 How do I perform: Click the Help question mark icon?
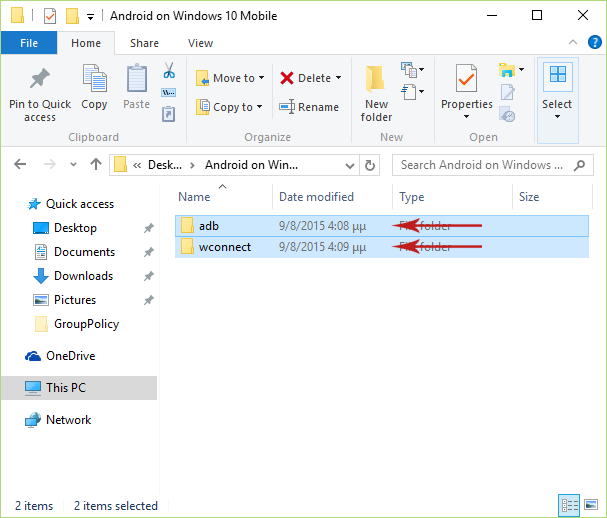[594, 42]
